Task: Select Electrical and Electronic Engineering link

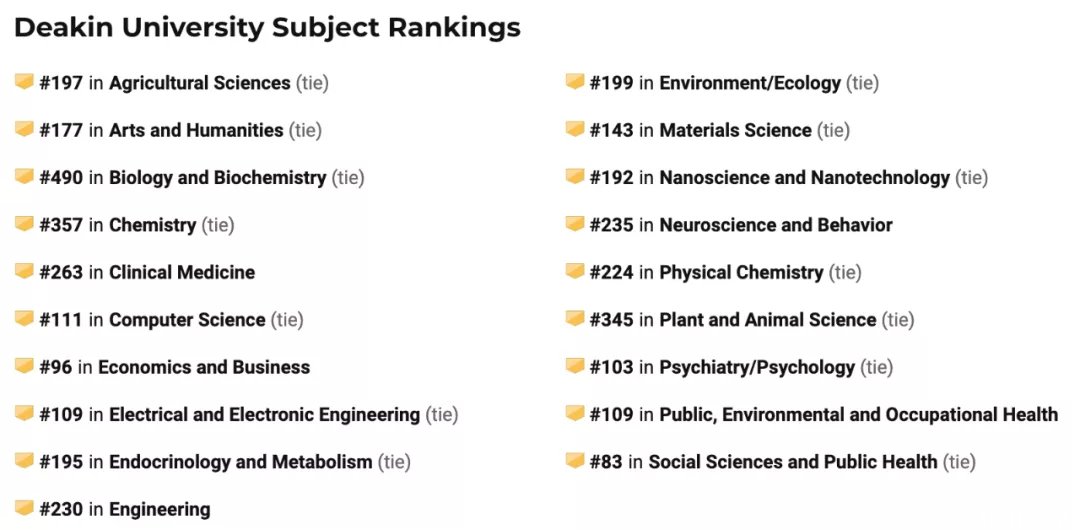Action: pos(264,415)
